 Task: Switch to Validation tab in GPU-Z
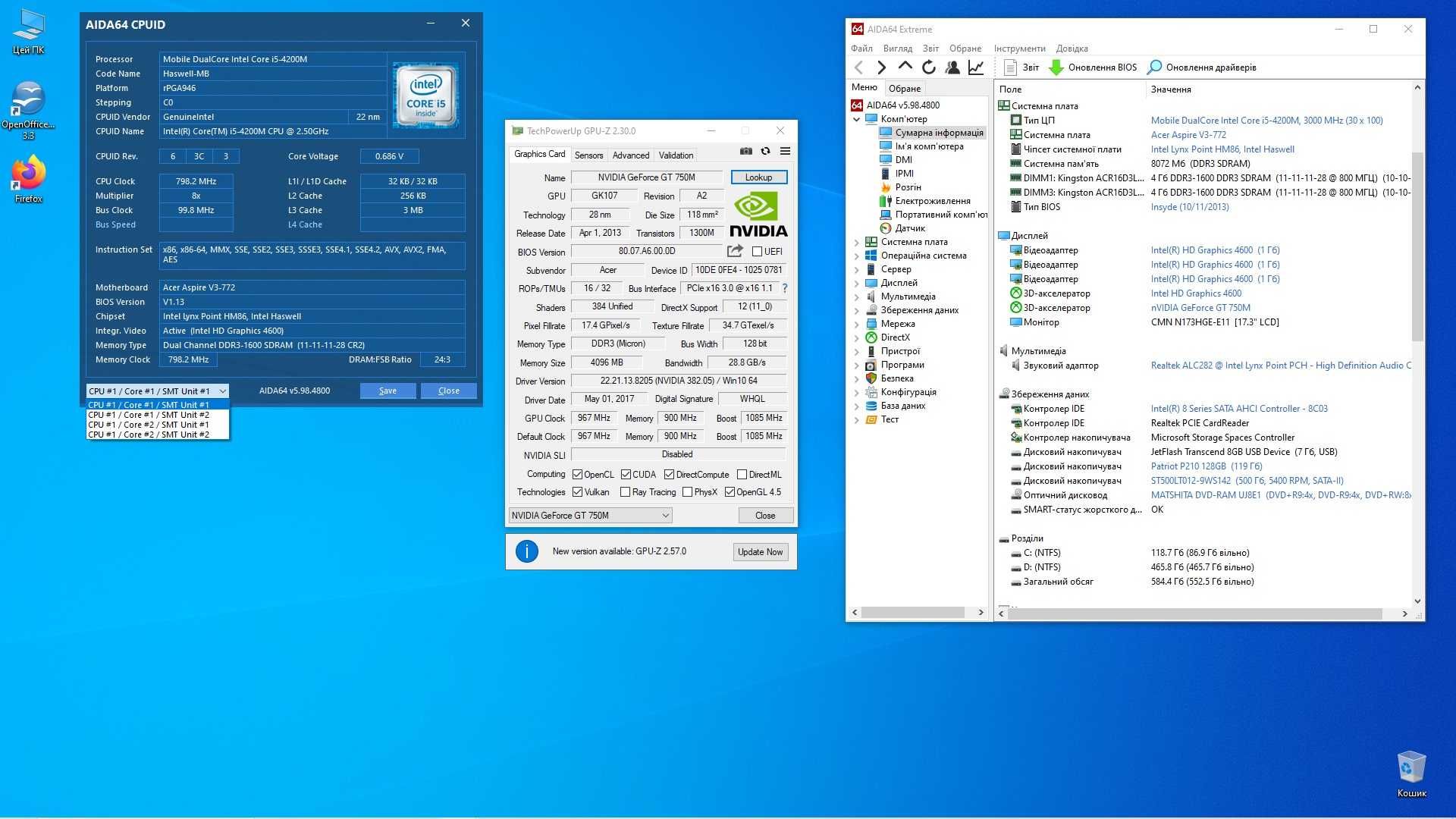[676, 155]
